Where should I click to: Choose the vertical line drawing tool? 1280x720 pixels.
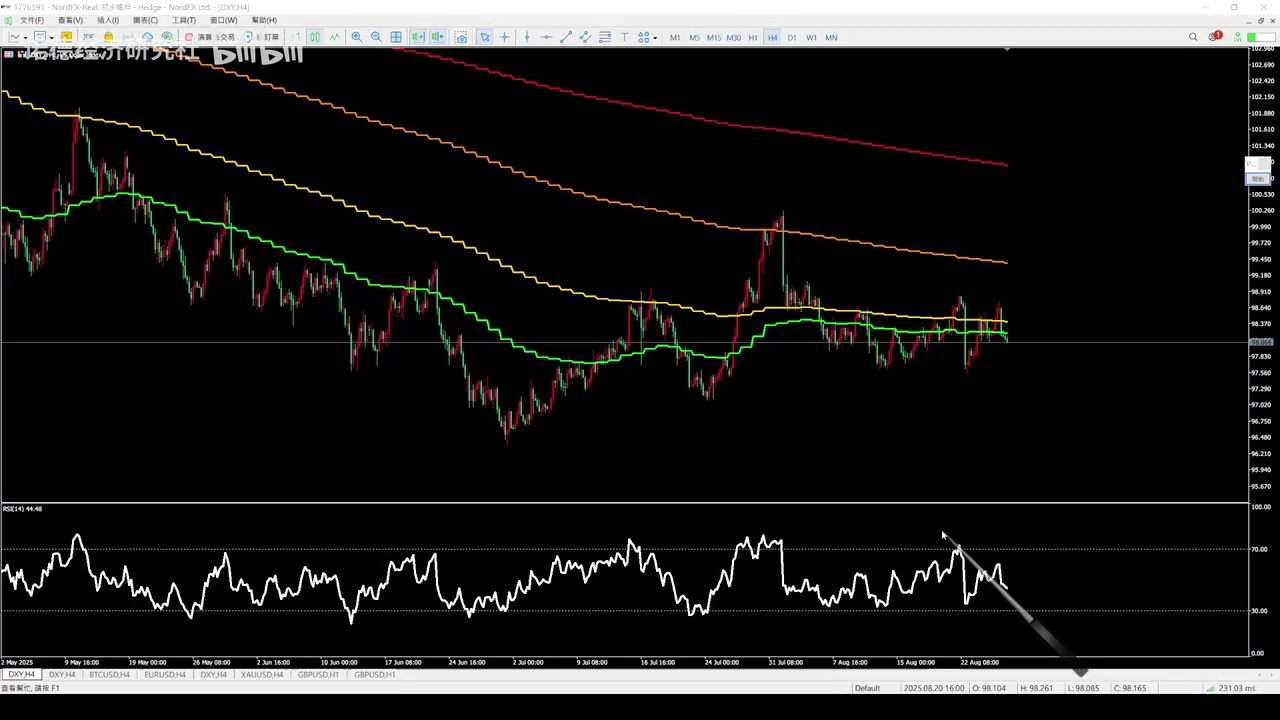(x=526, y=37)
